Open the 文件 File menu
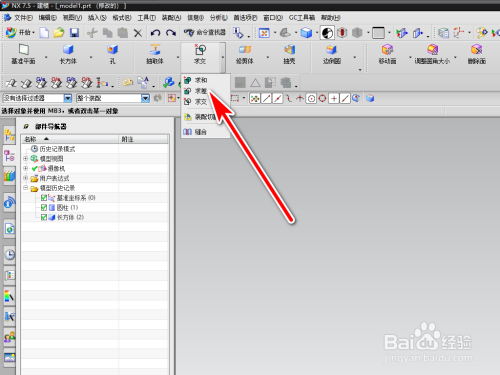500x375 pixels. coord(23,18)
